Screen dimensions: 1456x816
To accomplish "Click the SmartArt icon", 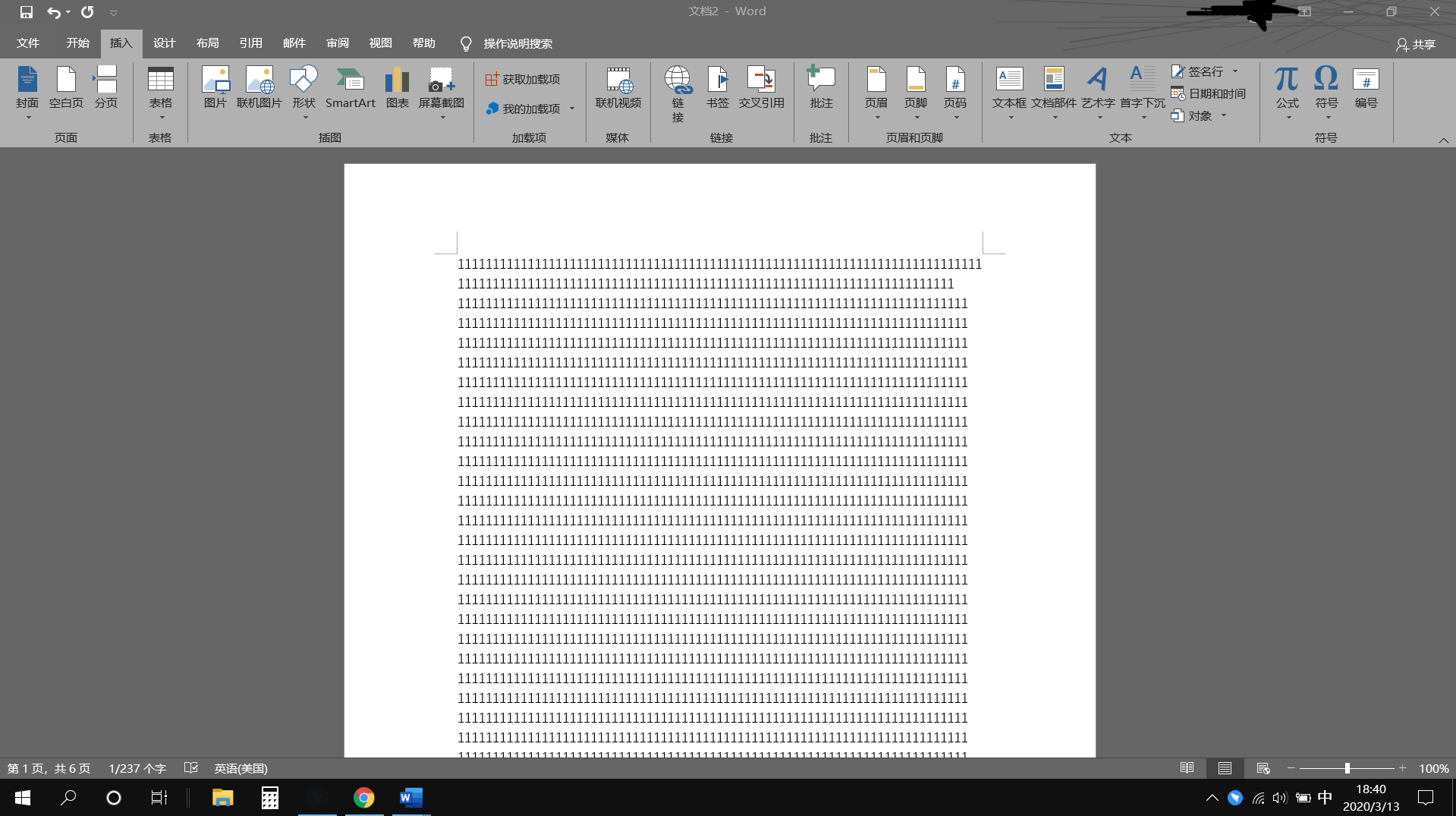I will click(350, 89).
